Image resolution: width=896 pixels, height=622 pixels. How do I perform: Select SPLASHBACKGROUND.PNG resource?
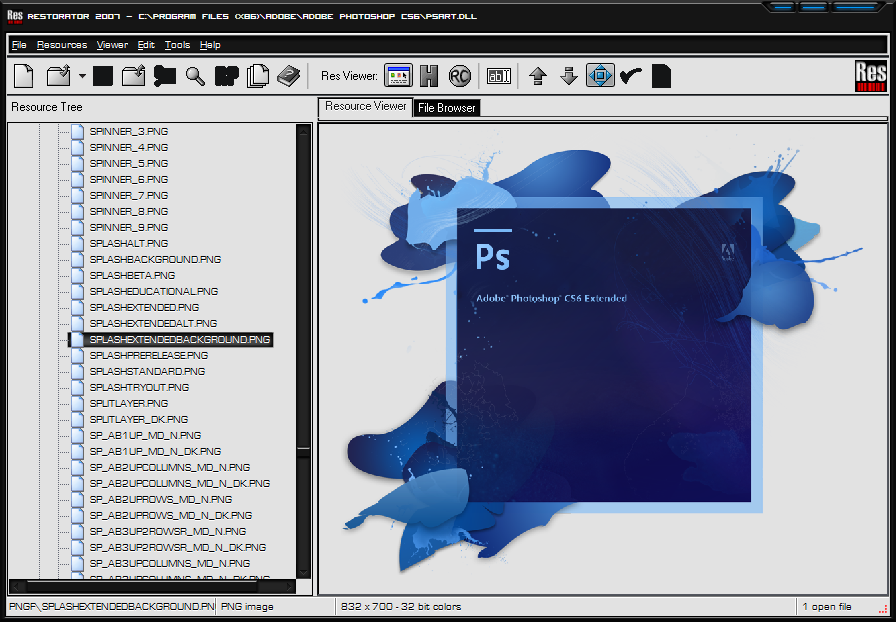(x=155, y=260)
